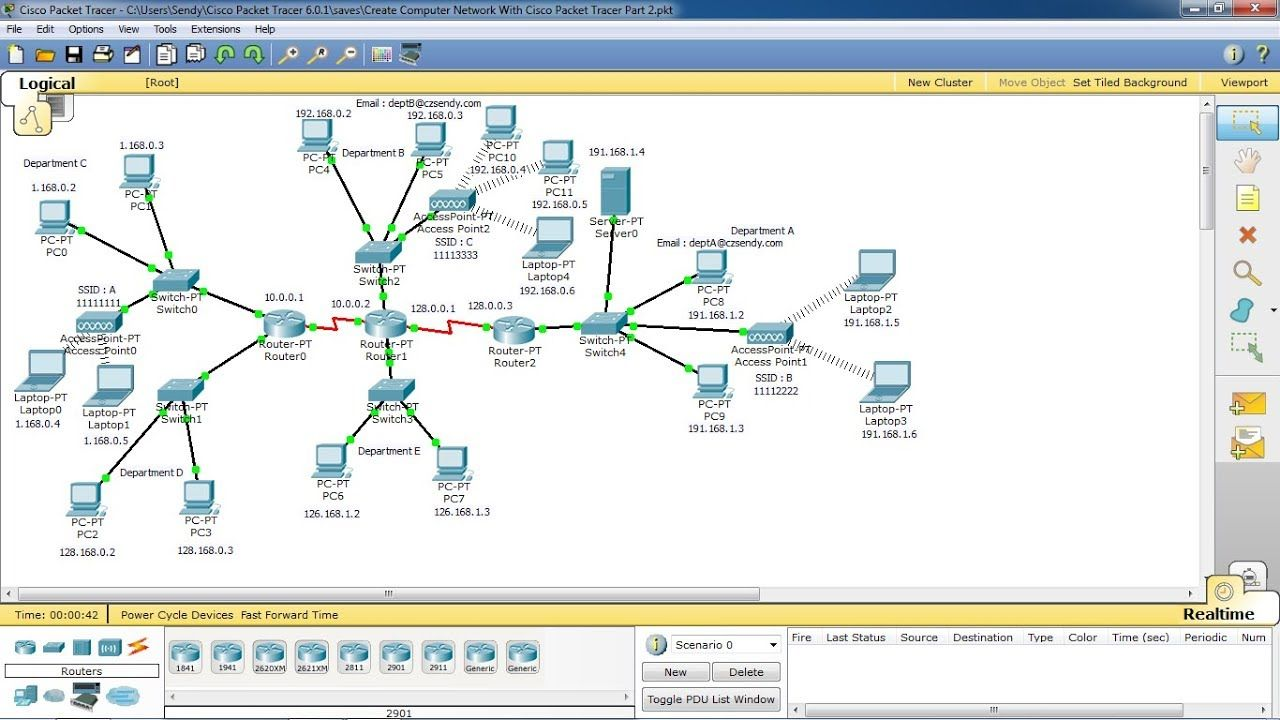This screenshot has width=1280, height=720.
Task: Select the Move Layout hand tool
Action: point(1247,159)
